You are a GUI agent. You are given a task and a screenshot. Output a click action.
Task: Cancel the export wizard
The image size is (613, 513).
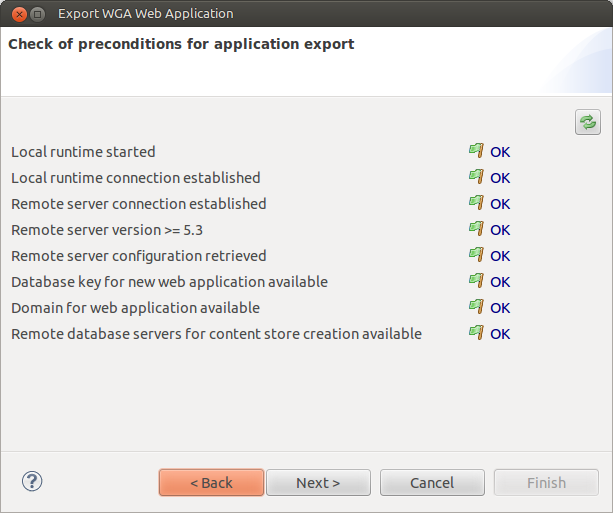[432, 483]
